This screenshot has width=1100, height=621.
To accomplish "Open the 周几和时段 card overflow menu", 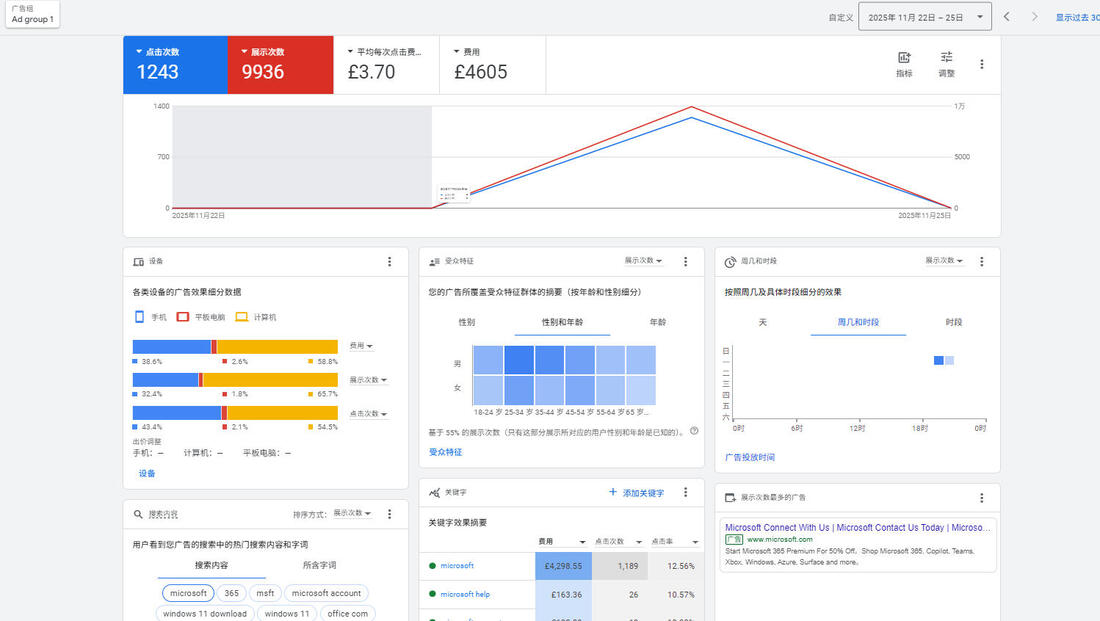I will 981,262.
